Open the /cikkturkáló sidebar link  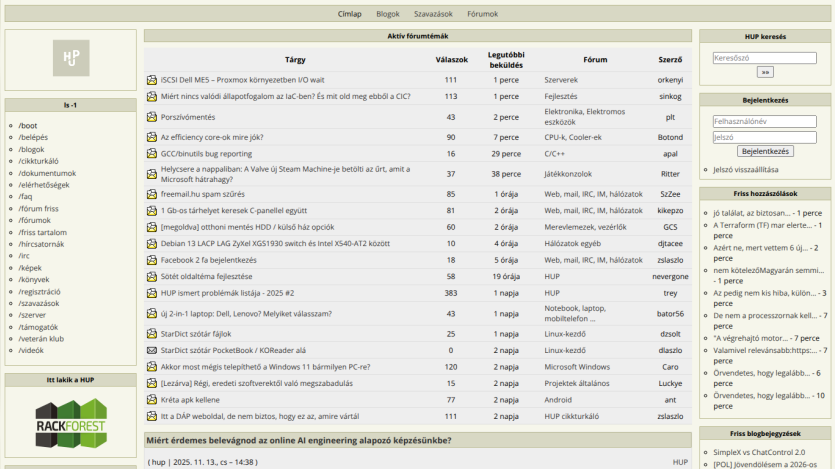click(x=38, y=161)
